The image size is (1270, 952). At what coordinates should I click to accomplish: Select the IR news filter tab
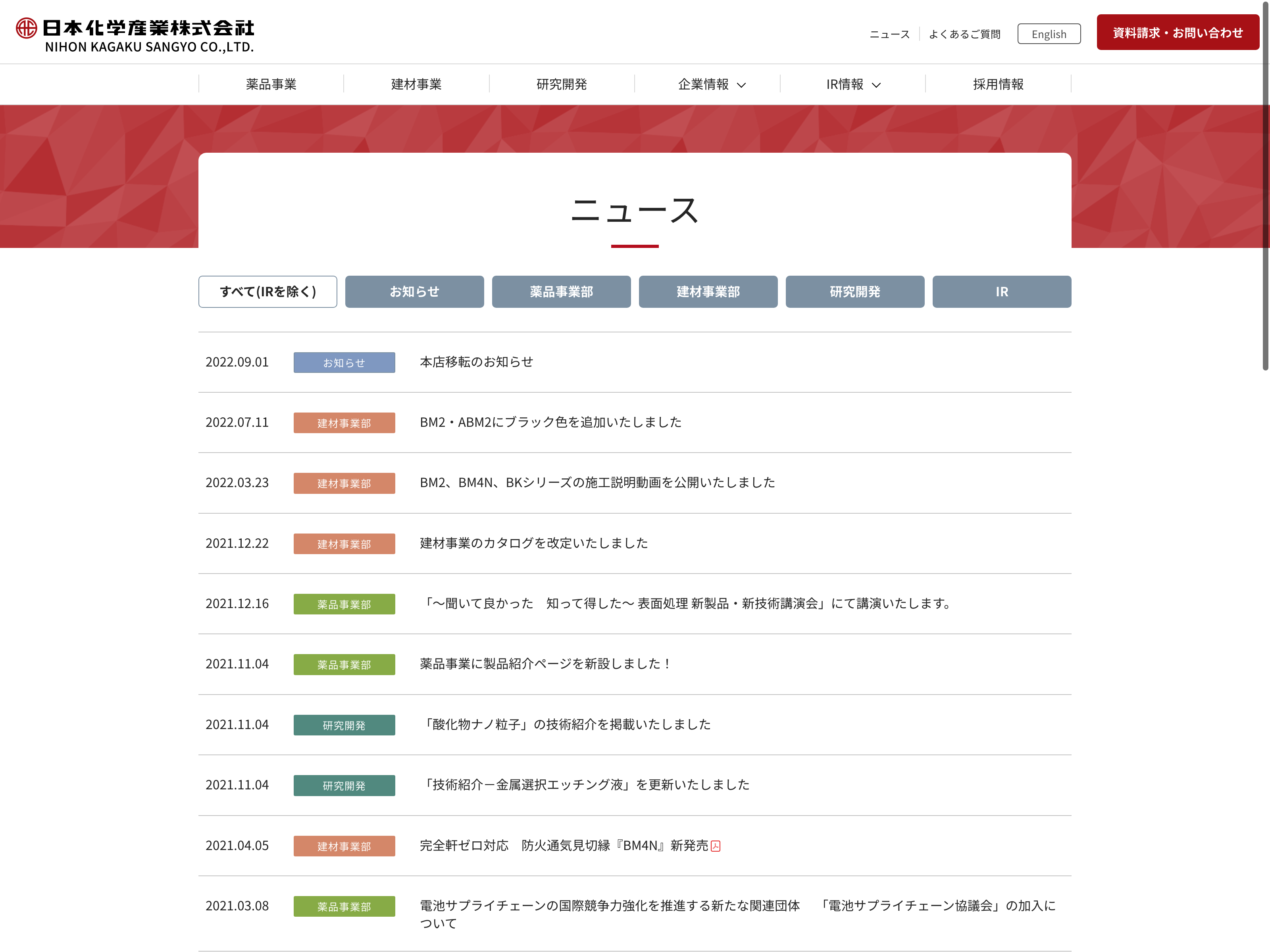click(1001, 292)
